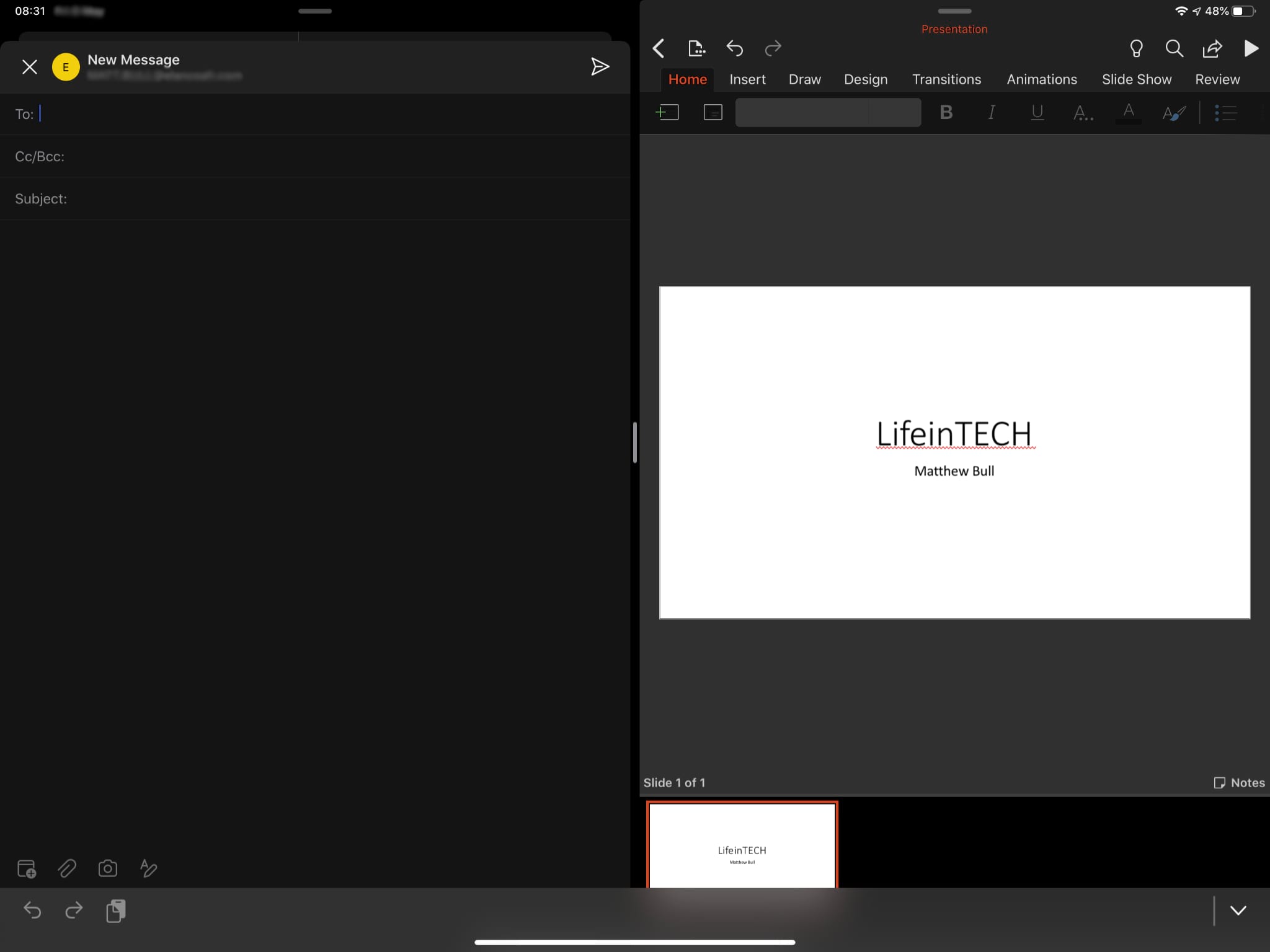
Task: Click Send email button
Action: click(600, 66)
